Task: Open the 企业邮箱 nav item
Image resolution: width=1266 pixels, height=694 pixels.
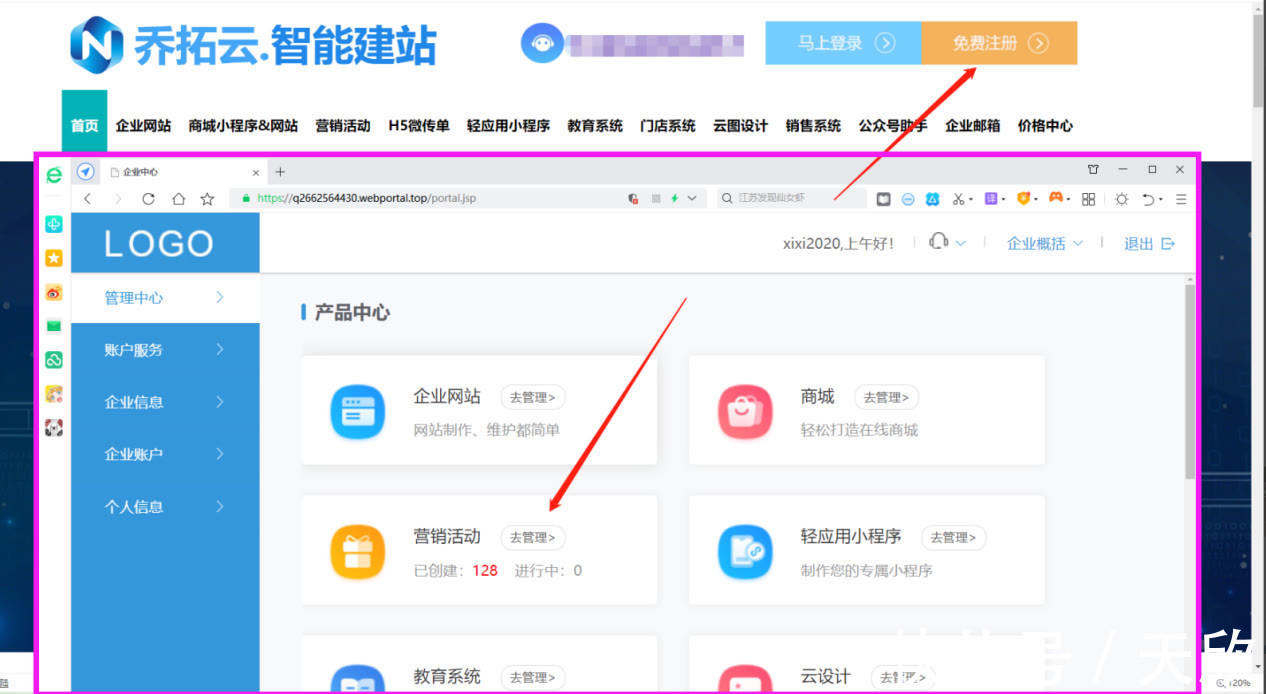Action: tap(973, 126)
